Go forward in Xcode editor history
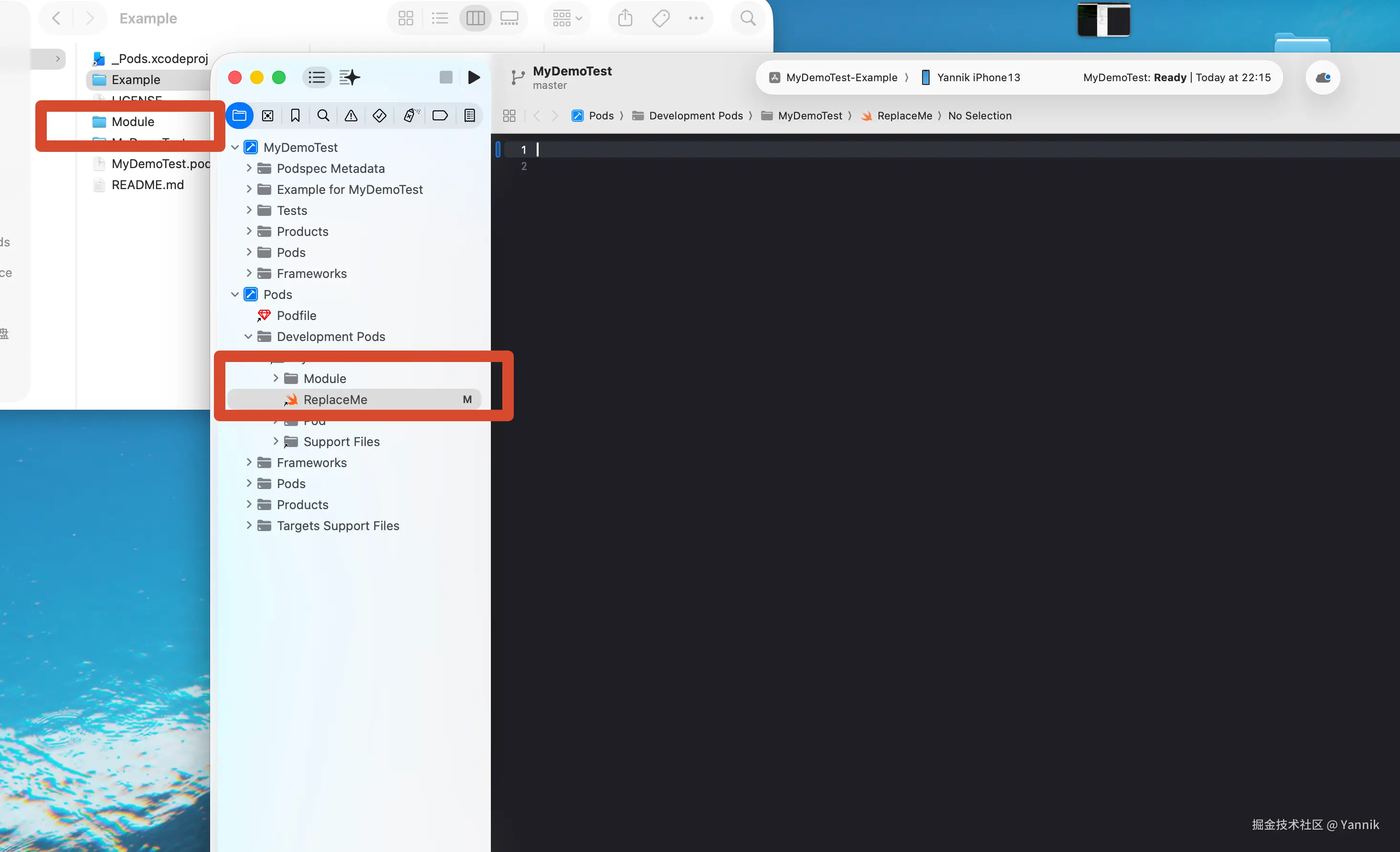1400x852 pixels. (555, 116)
